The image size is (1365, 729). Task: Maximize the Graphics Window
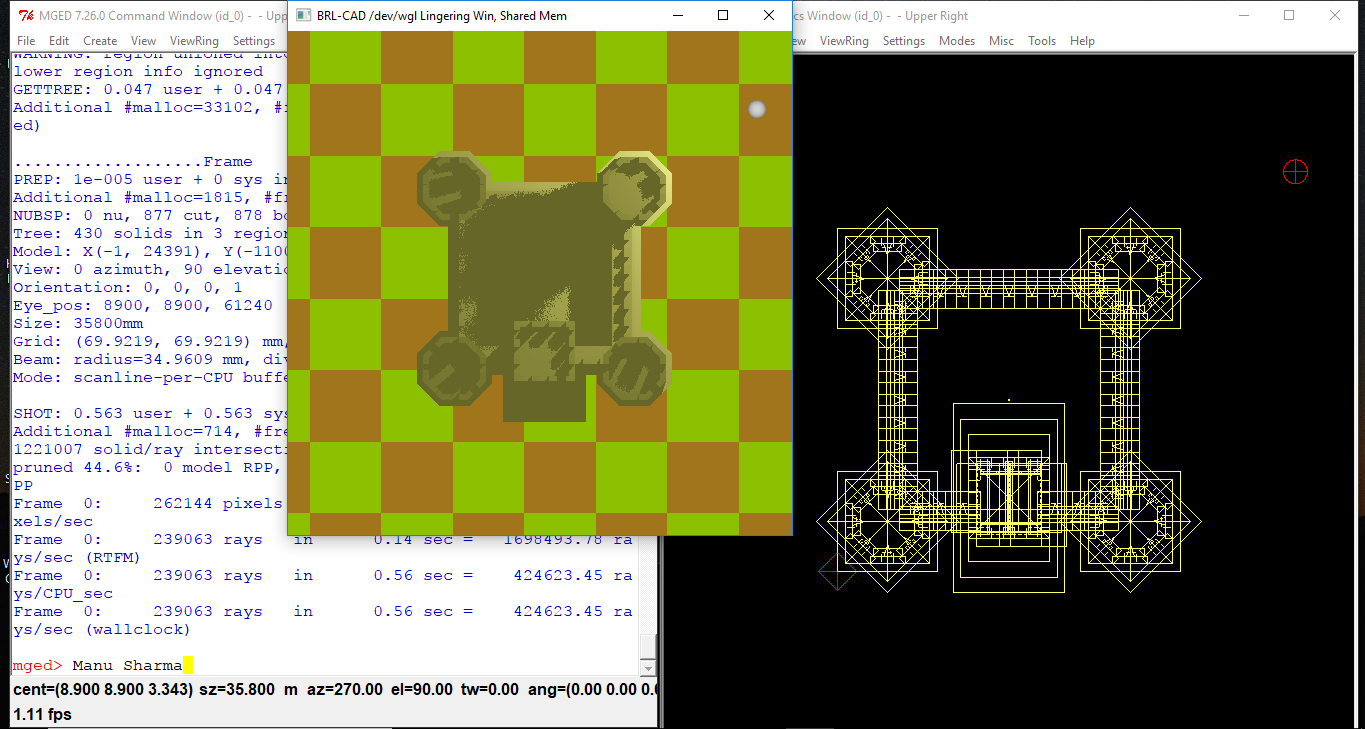[1289, 16]
